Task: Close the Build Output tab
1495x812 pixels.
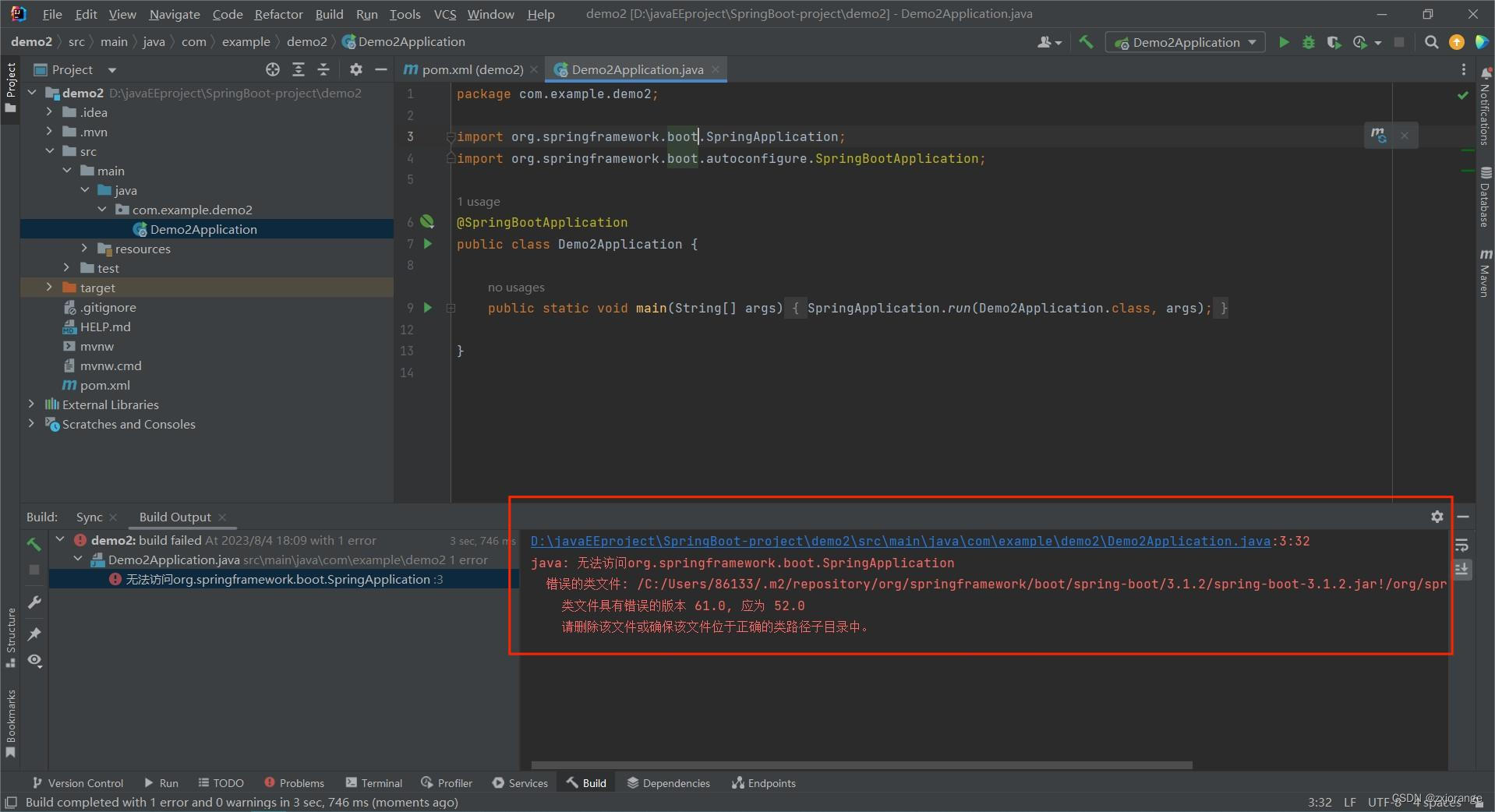Action: tap(222, 517)
